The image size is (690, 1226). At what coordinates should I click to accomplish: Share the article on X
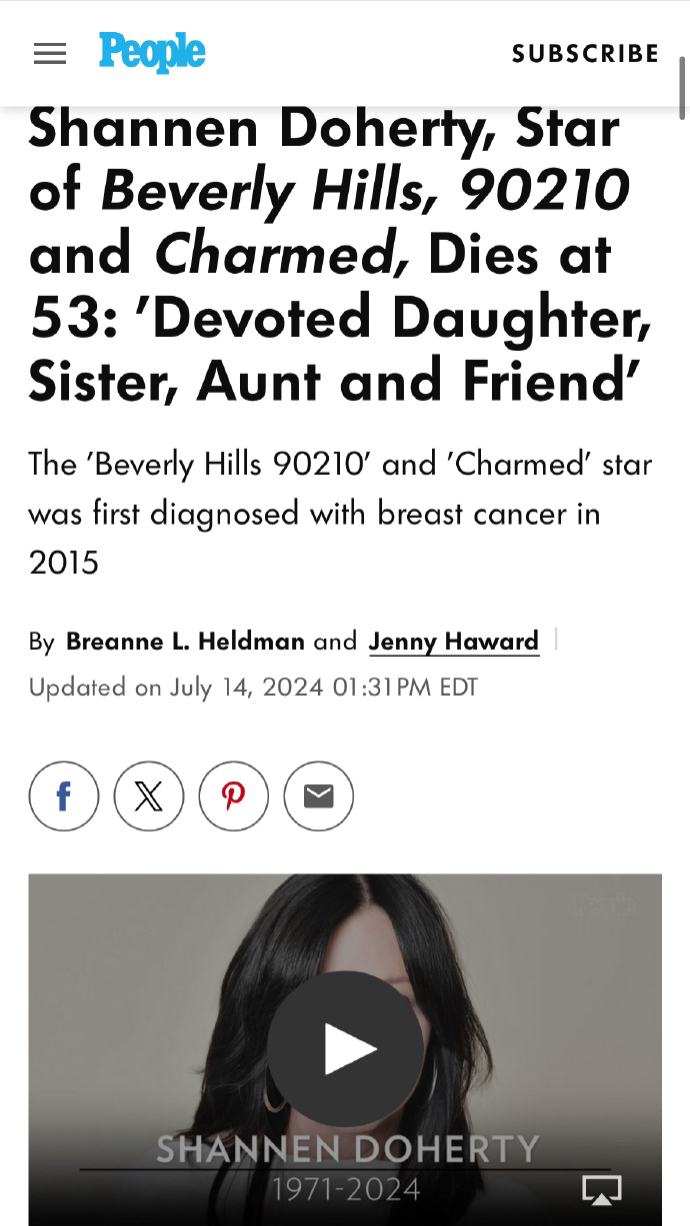point(149,796)
